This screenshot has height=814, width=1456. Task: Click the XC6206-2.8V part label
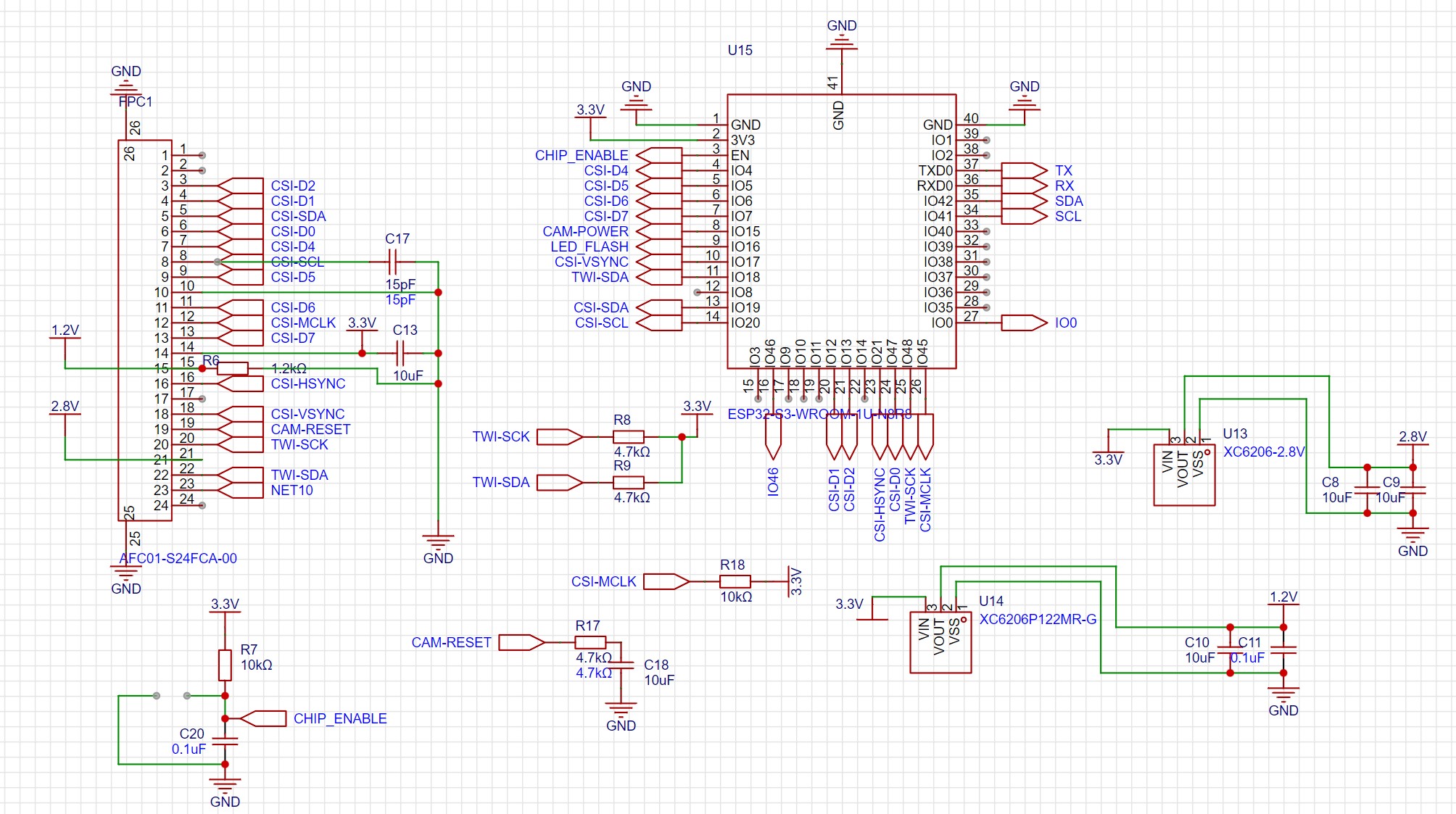coord(1264,452)
